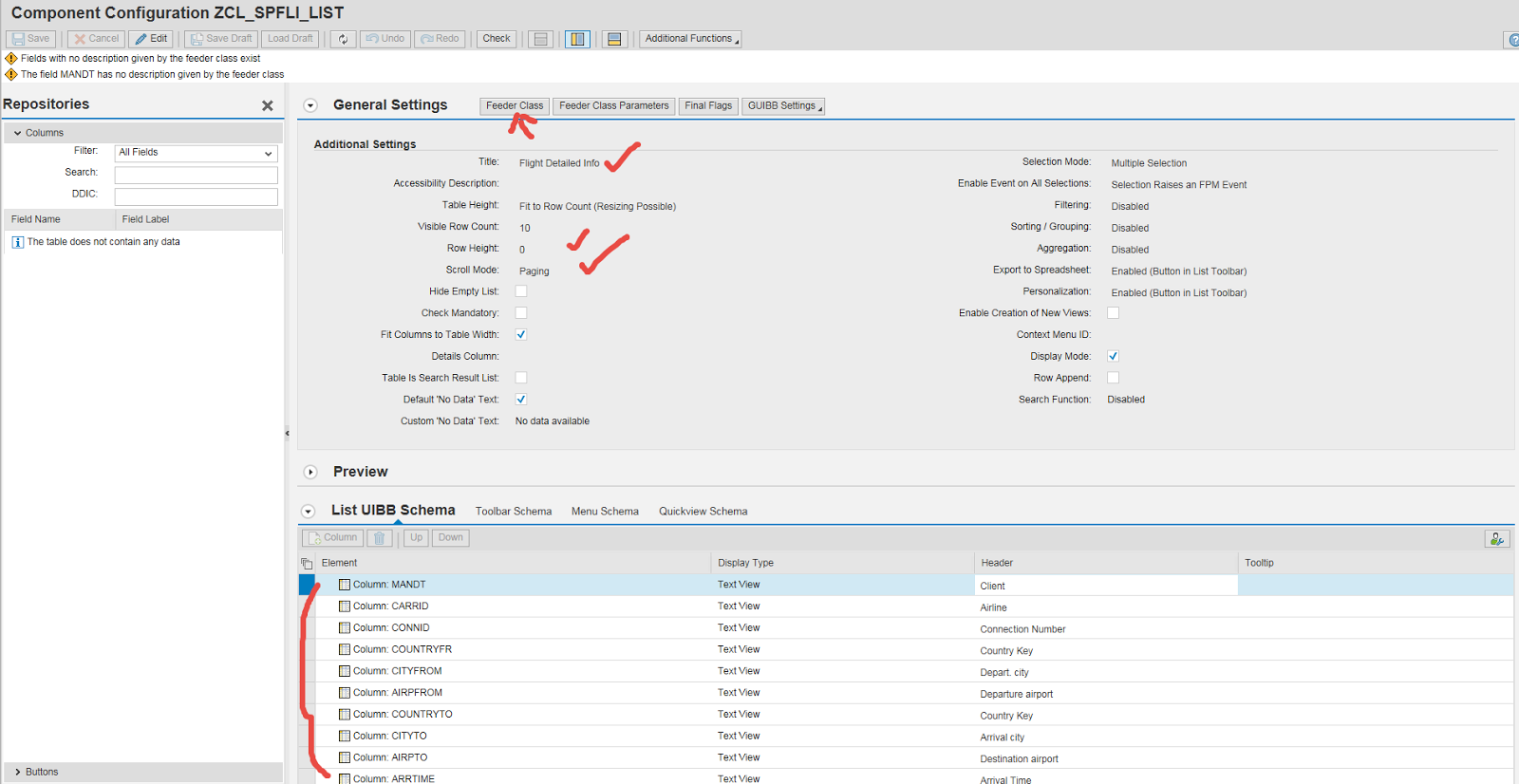Click the refresh icon in the toolbar
Image resolution: width=1519 pixels, height=784 pixels.
[x=343, y=39]
